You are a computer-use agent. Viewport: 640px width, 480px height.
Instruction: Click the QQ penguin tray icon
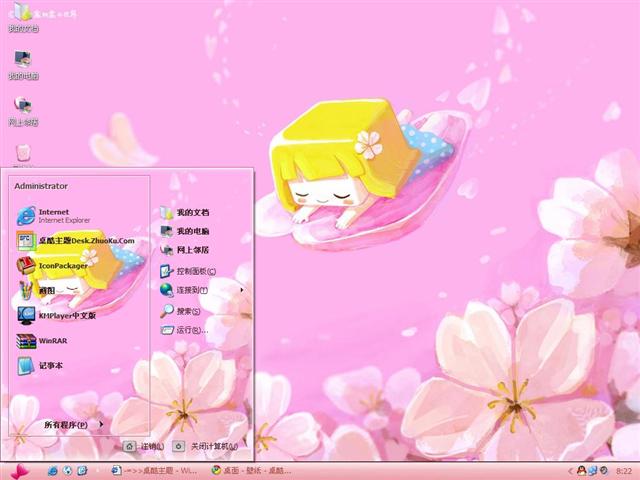(582, 471)
